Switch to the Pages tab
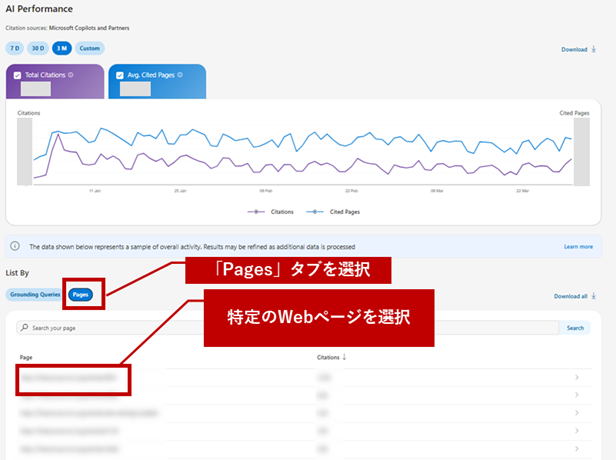This screenshot has width=616, height=460. click(x=79, y=295)
